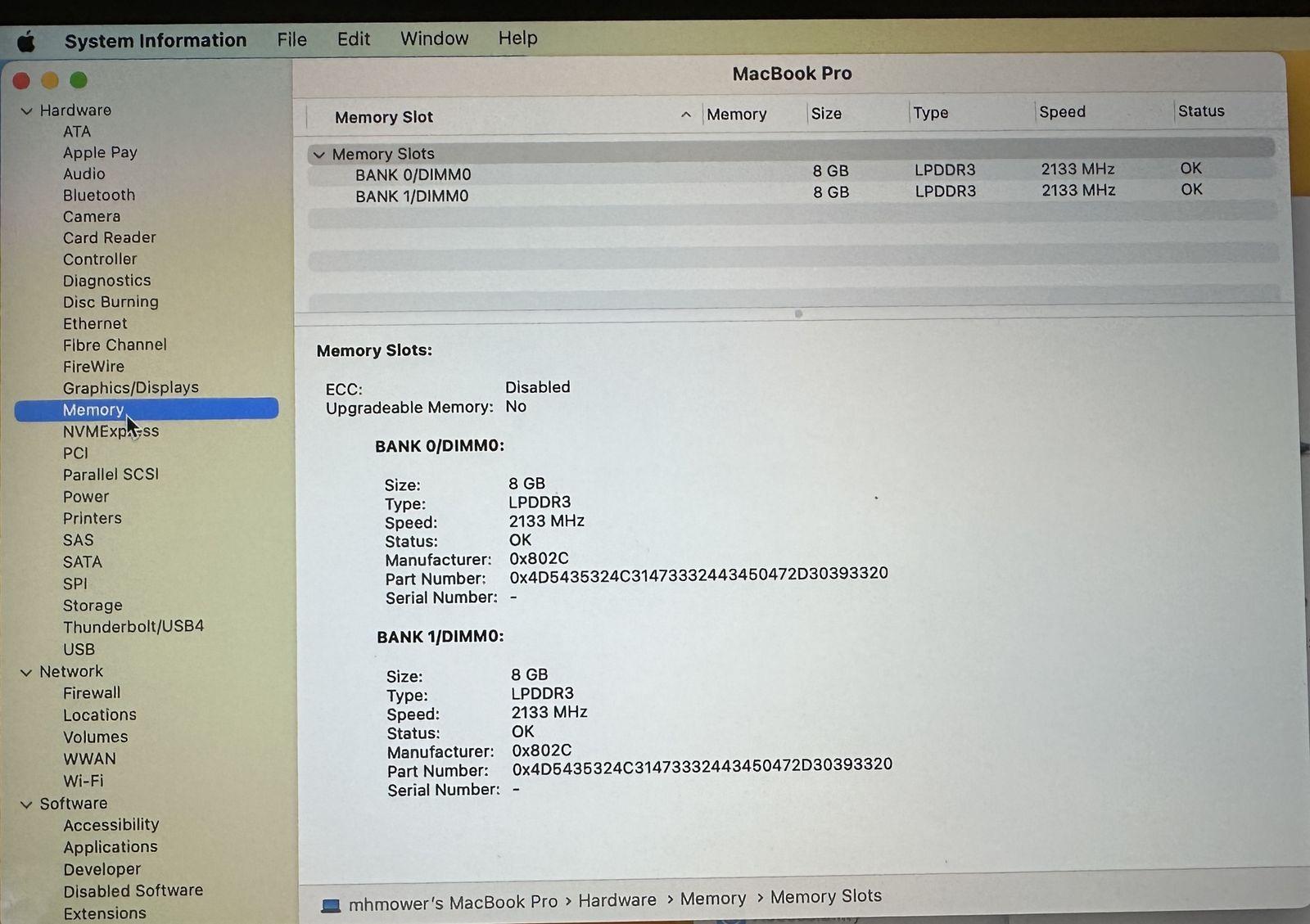Open the Window menu
The height and width of the screenshot is (924, 1310).
point(434,38)
